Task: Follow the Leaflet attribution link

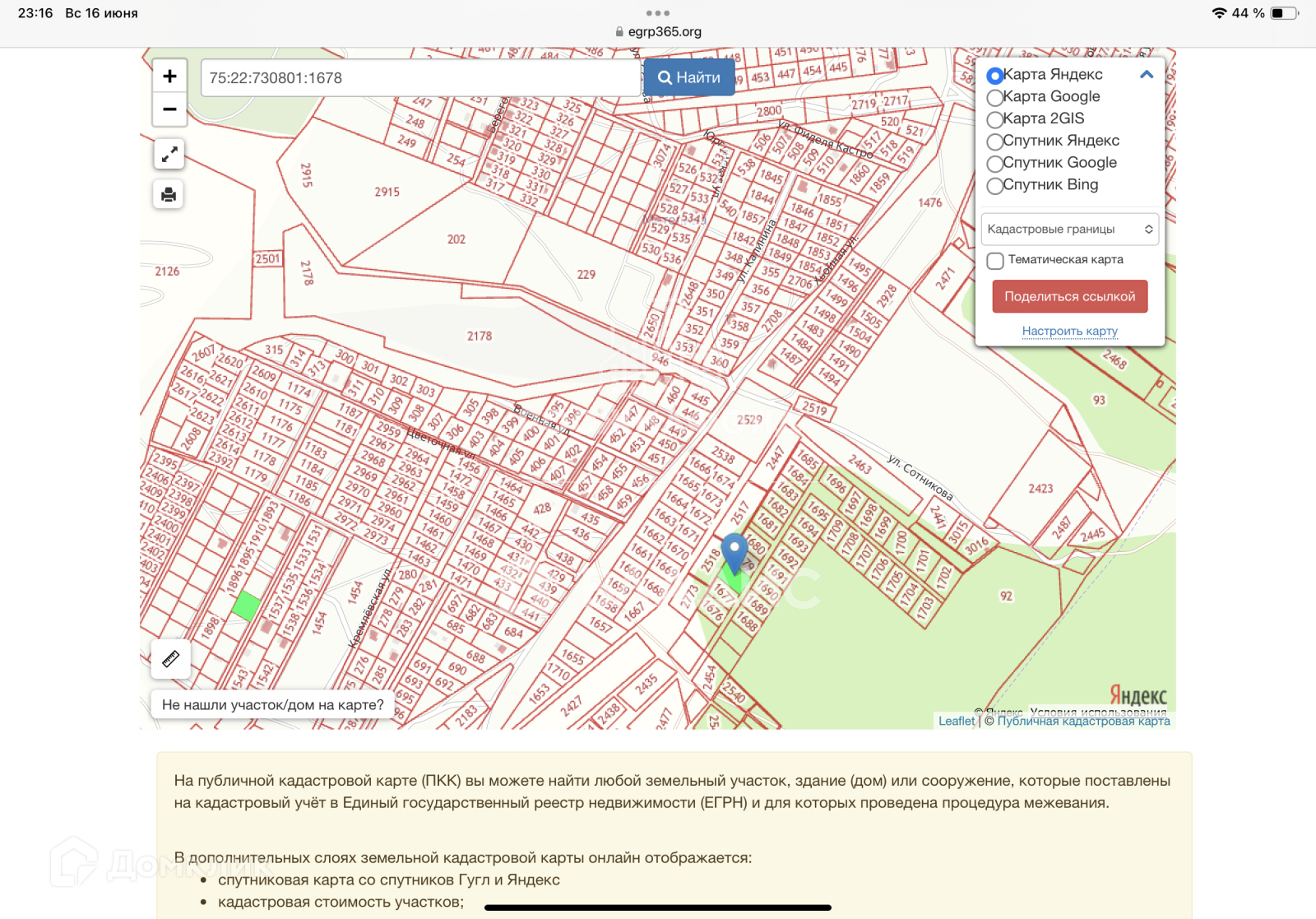Action: click(956, 722)
